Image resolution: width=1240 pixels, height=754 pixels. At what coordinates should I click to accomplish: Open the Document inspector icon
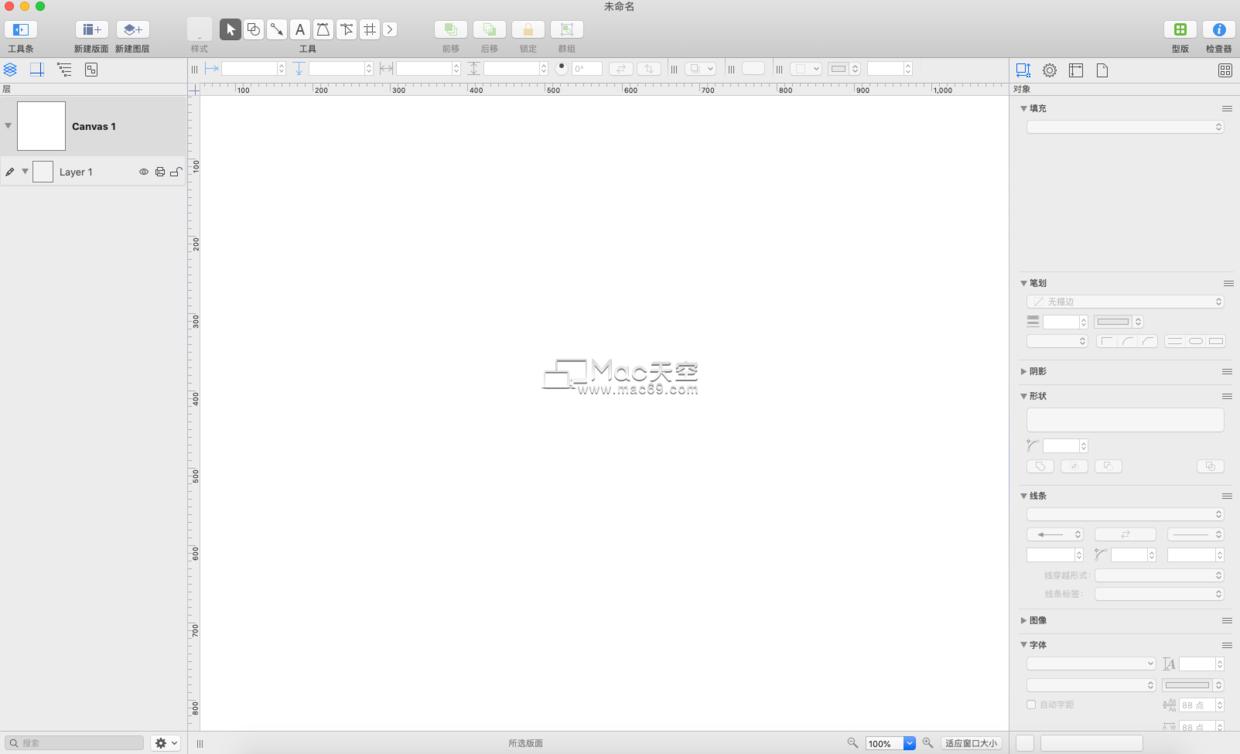[x=1101, y=70]
